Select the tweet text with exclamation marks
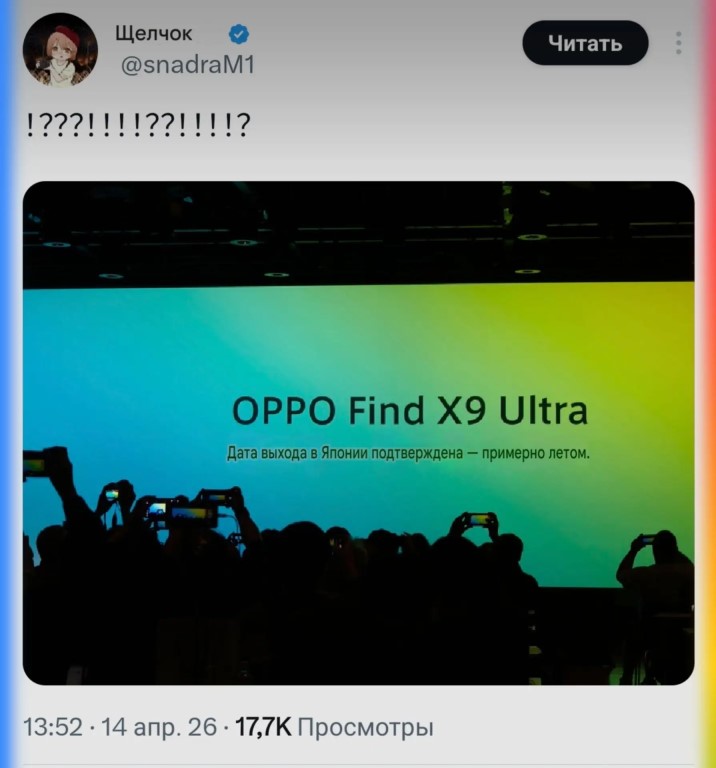This screenshot has height=768, width=716. [x=138, y=124]
